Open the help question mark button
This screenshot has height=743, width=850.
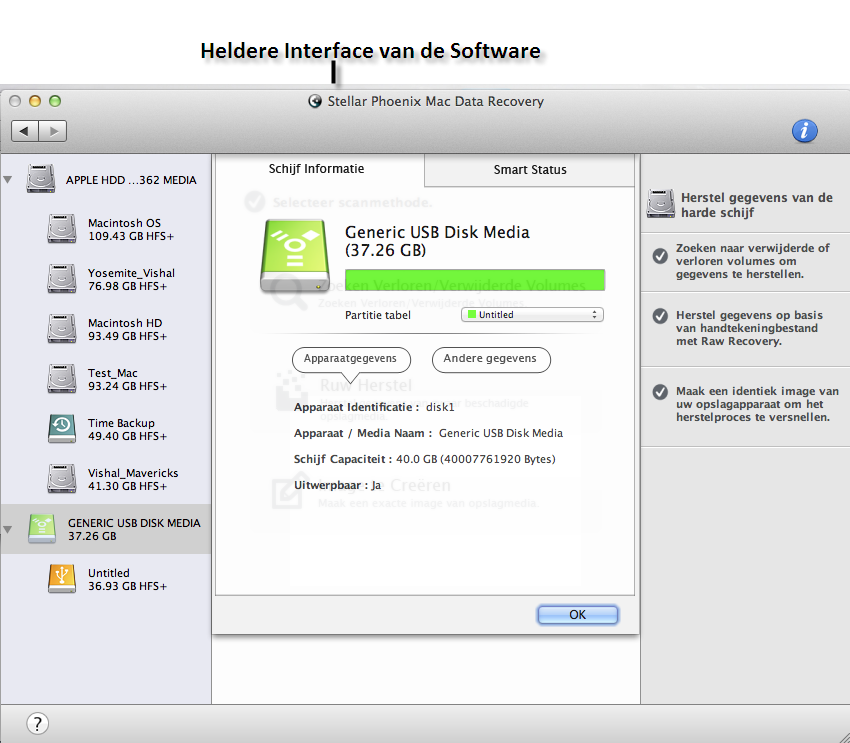click(37, 723)
